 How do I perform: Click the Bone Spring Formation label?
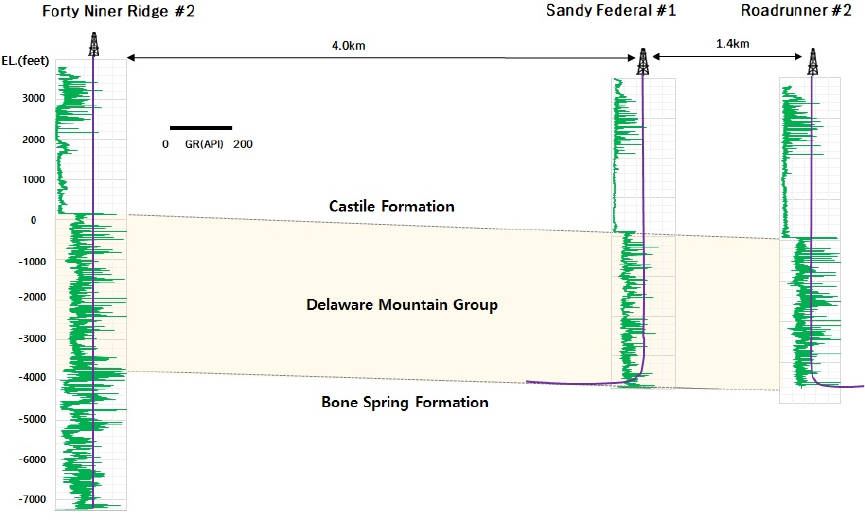(404, 402)
